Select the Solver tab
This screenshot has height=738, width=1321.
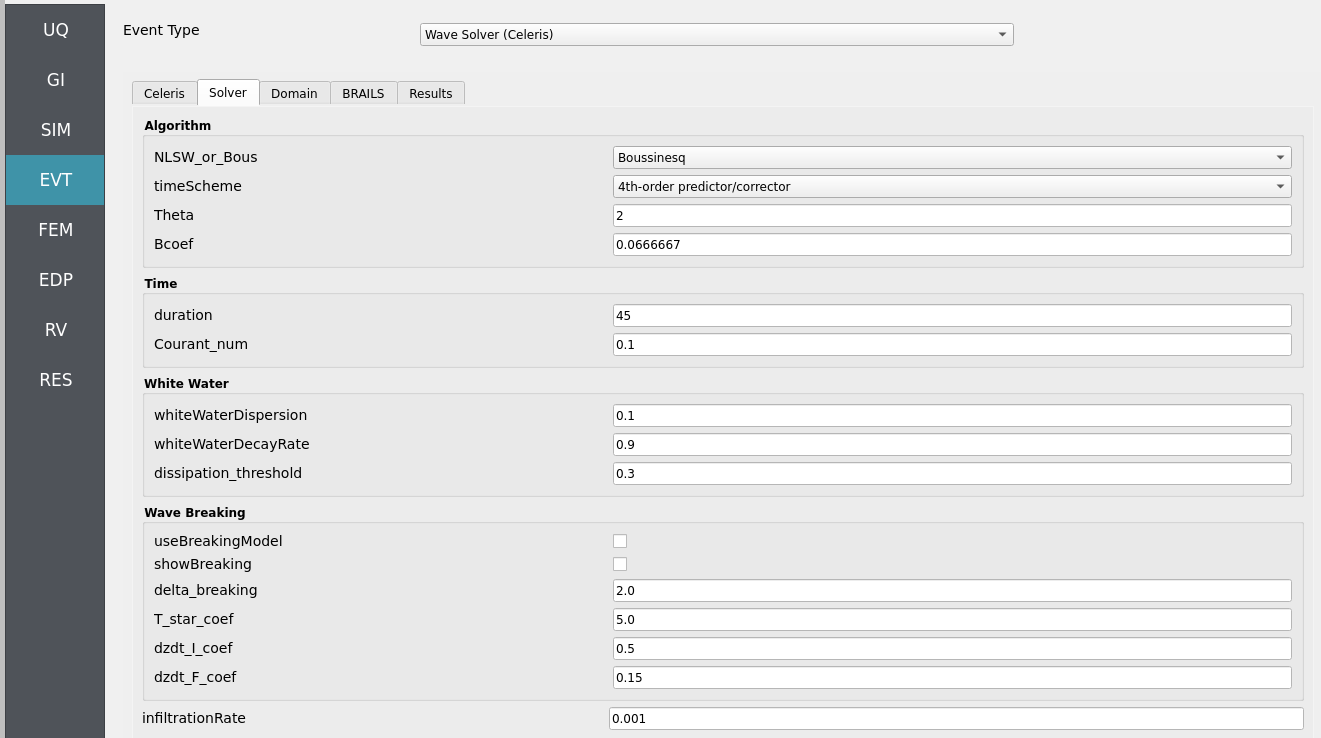228,92
